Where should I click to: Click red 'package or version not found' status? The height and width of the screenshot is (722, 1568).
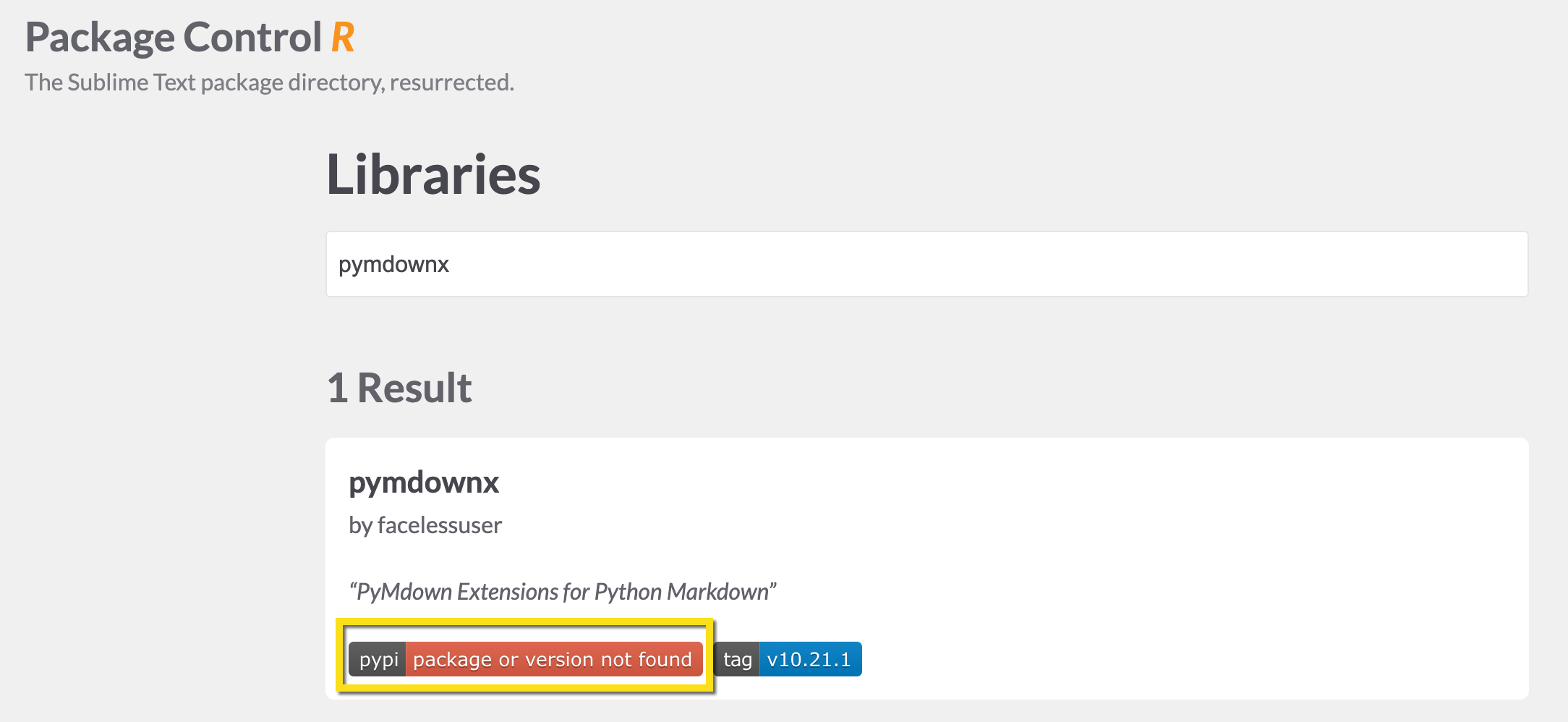click(553, 659)
